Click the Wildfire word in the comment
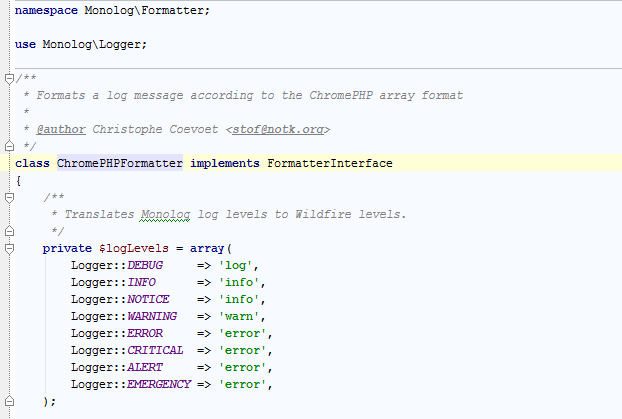Viewport: 622px width, 419px height. point(323,214)
